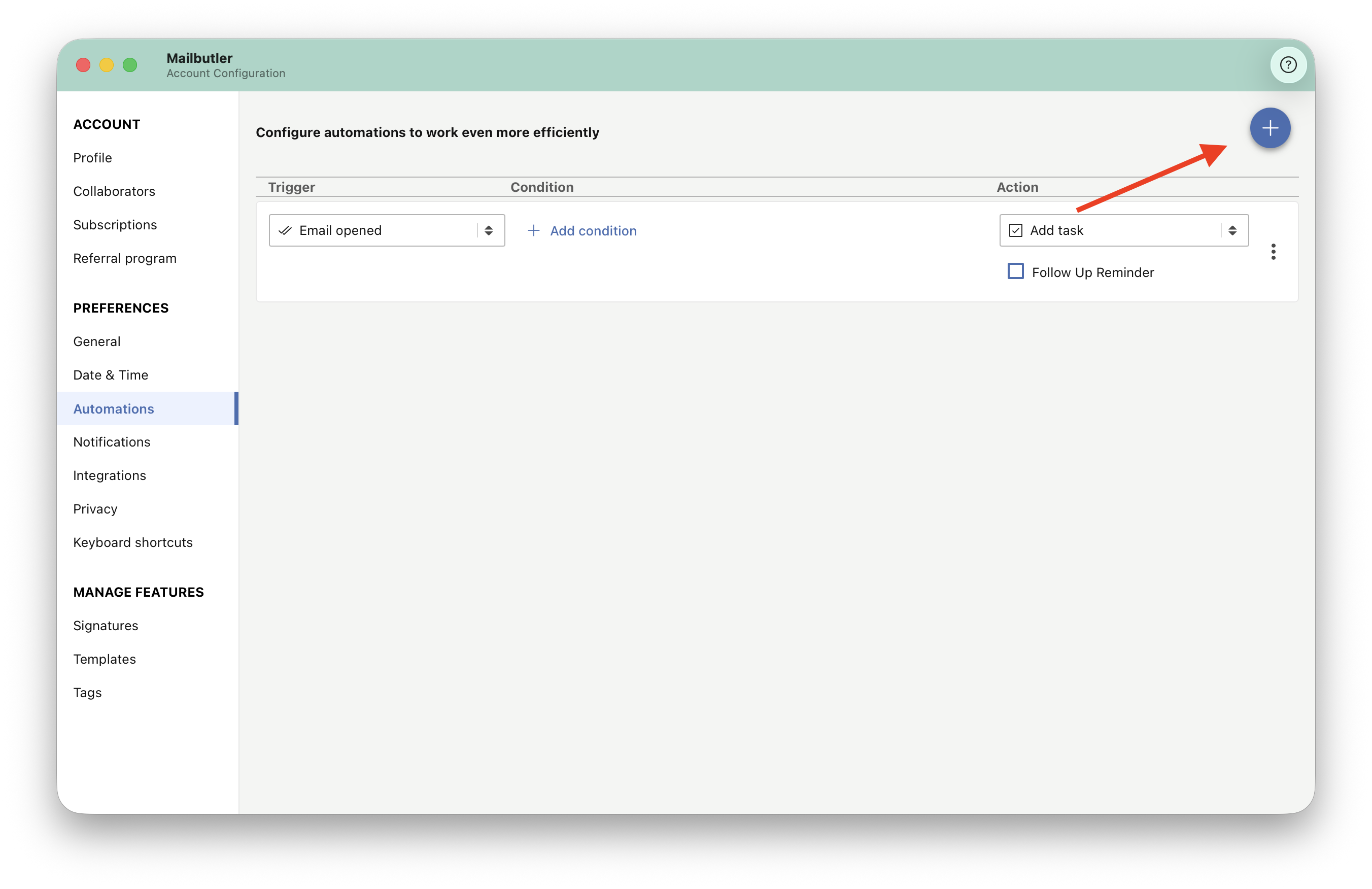Expand the Email opened trigger dropdown

coord(387,230)
